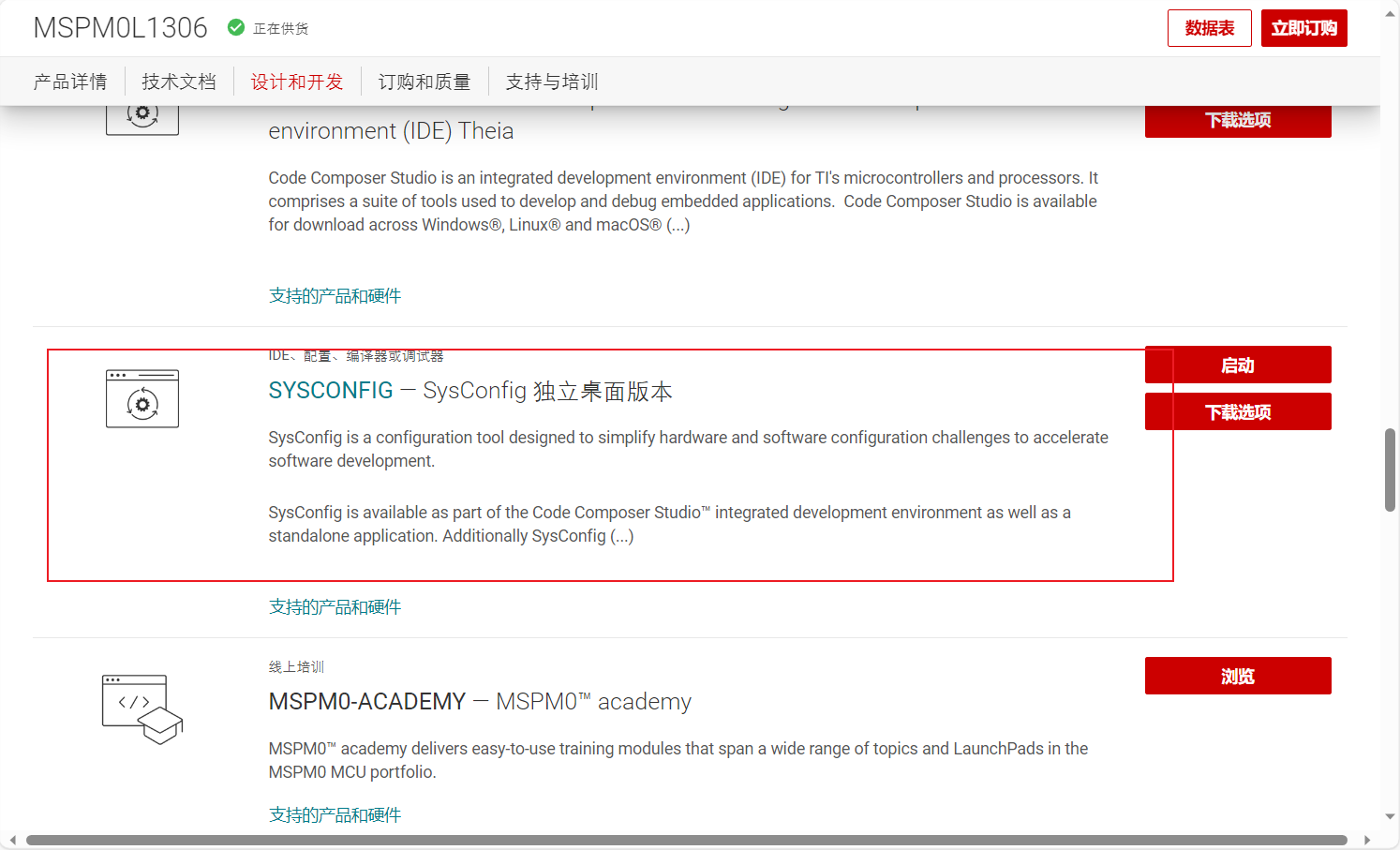Click the SYSCONFIG product title link
Image resolution: width=1400 pixels, height=850 pixels.
(331, 391)
